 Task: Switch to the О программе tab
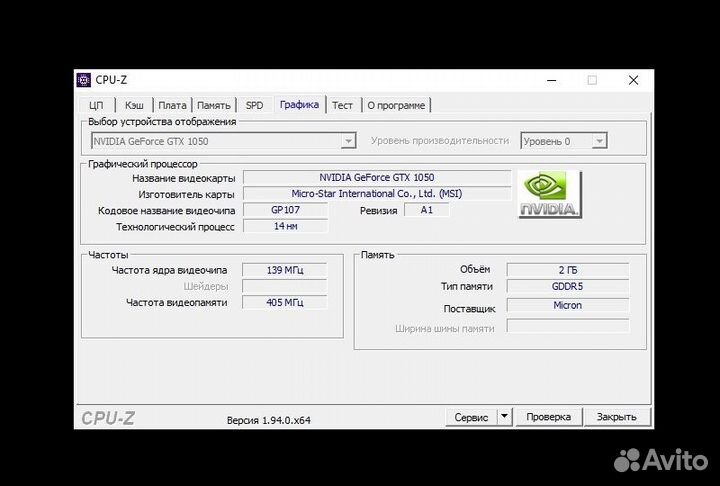click(x=396, y=105)
